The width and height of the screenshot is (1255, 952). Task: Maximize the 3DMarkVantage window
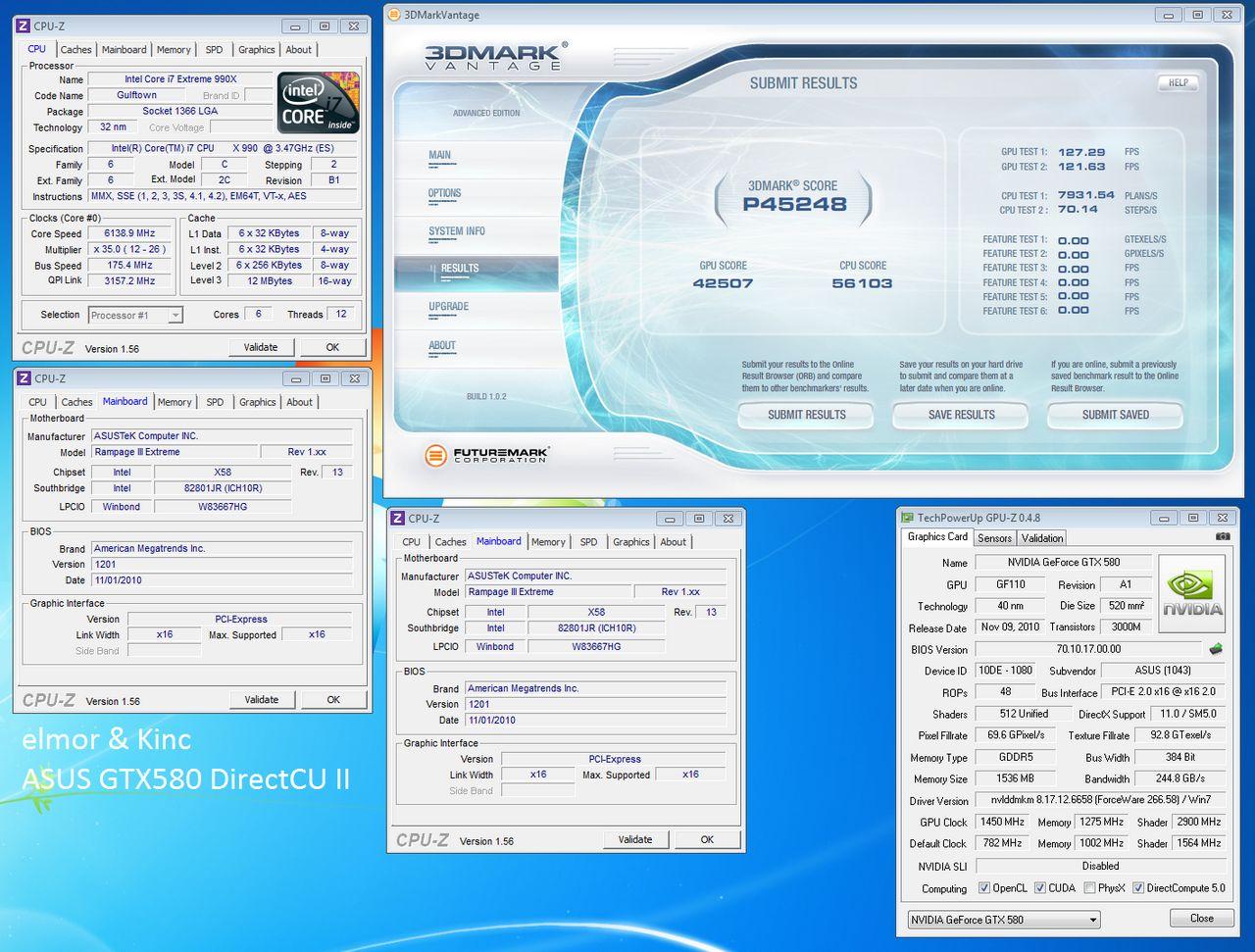click(1197, 15)
